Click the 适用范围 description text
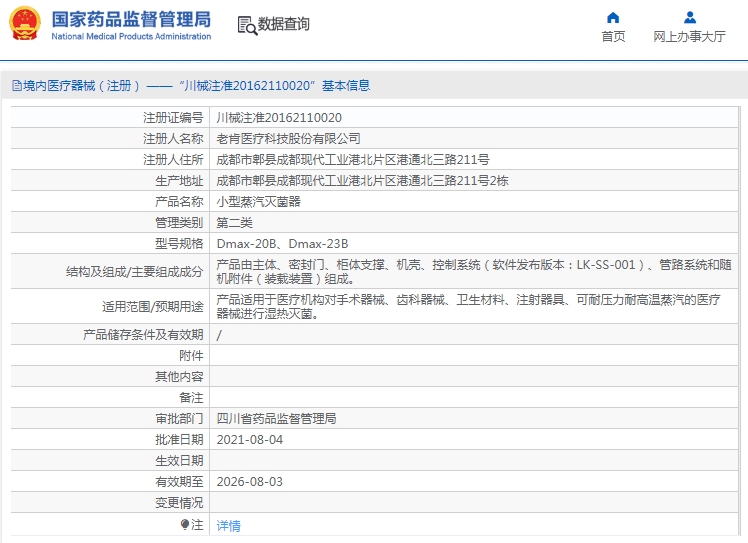This screenshot has height=543, width=748. pos(468,306)
